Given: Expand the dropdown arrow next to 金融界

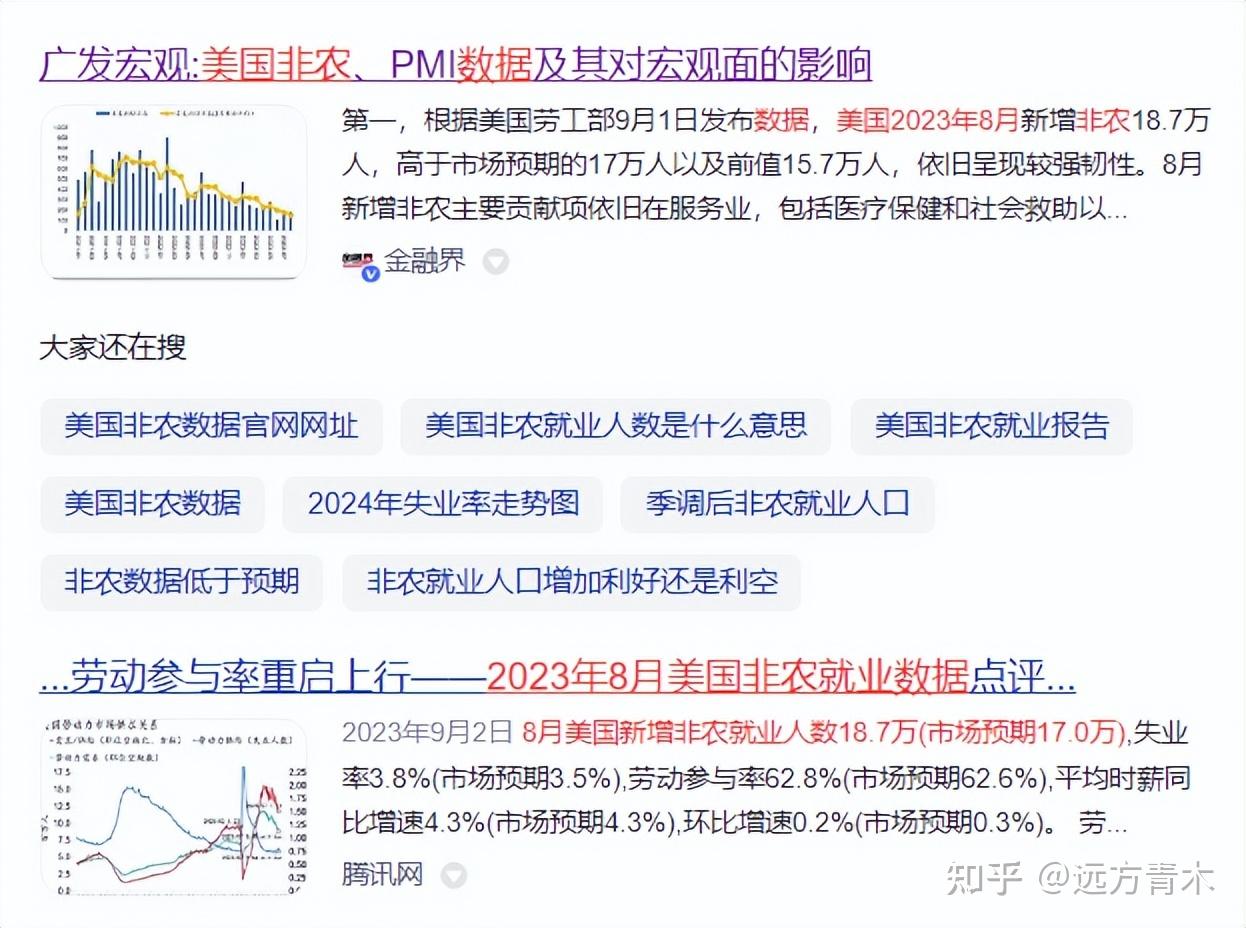Looking at the screenshot, I should tap(494, 261).
